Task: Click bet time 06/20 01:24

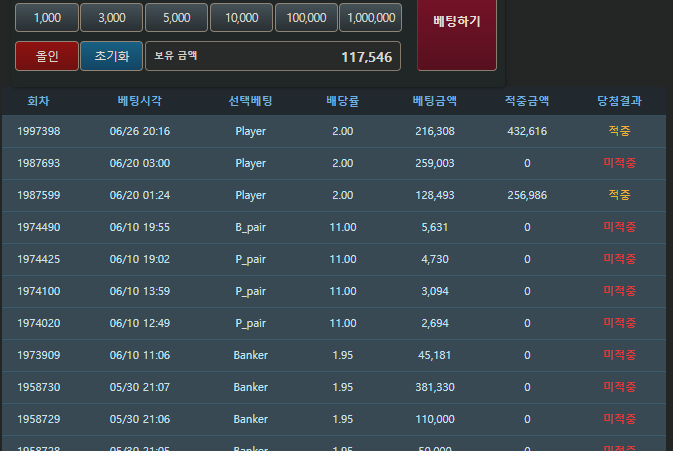Action: [139, 195]
